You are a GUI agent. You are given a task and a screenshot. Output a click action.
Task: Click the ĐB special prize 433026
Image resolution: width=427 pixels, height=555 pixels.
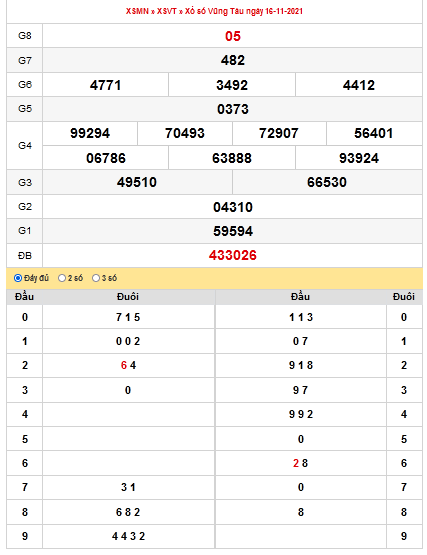tap(233, 255)
